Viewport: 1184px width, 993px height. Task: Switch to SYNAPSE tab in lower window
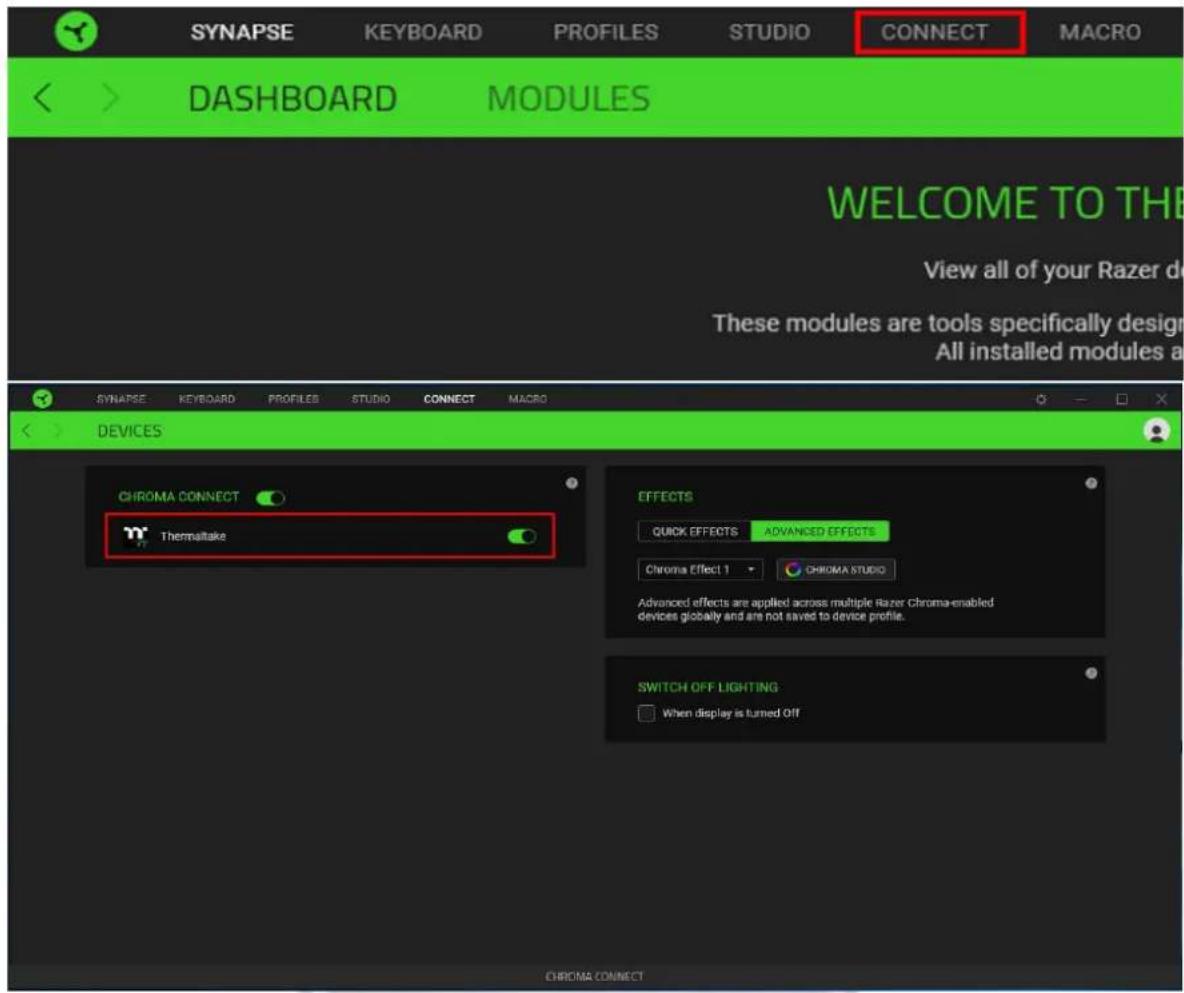click(121, 399)
